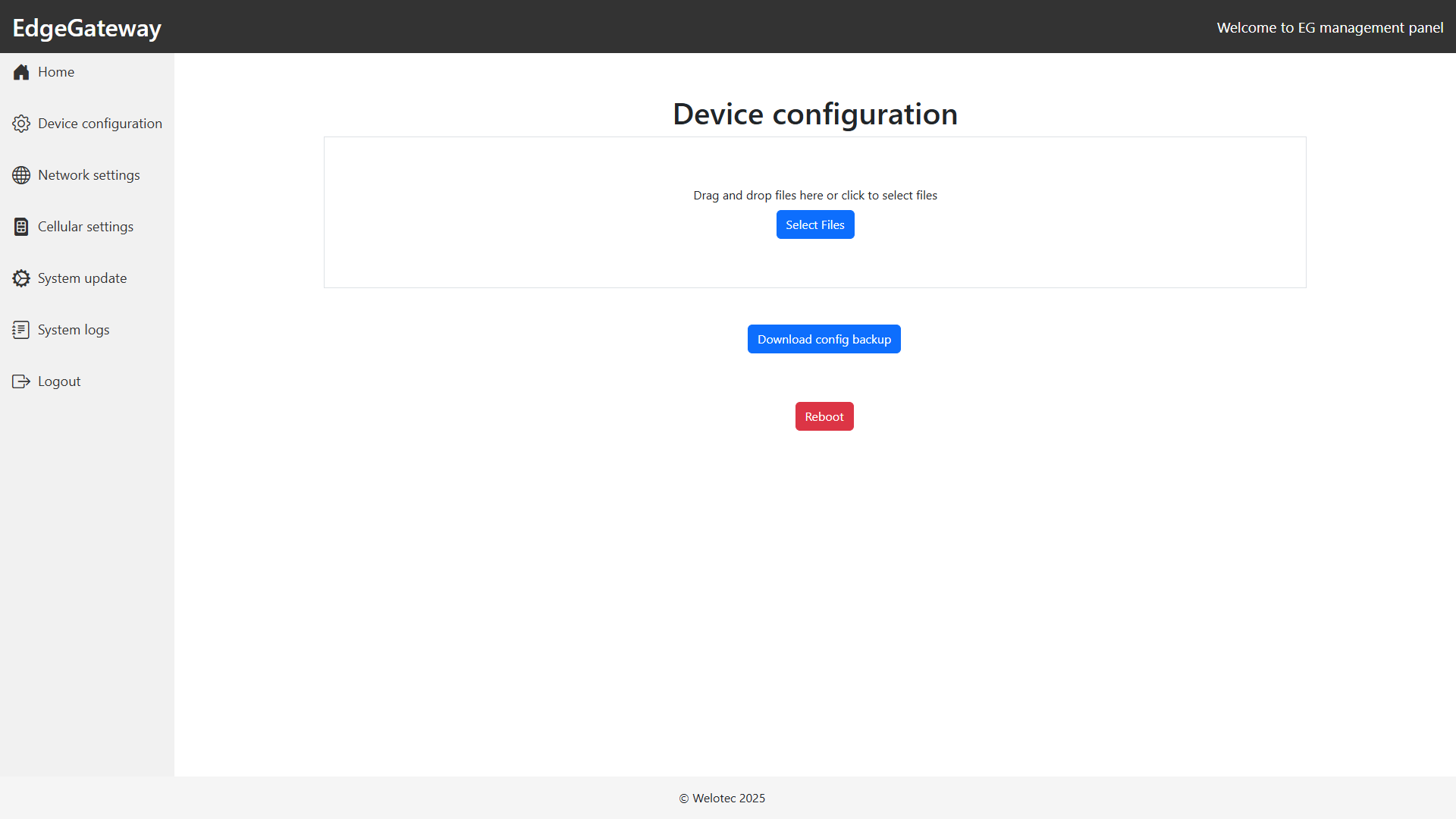Click the System update cog icon
Viewport: 1456px width, 819px height.
coord(21,278)
